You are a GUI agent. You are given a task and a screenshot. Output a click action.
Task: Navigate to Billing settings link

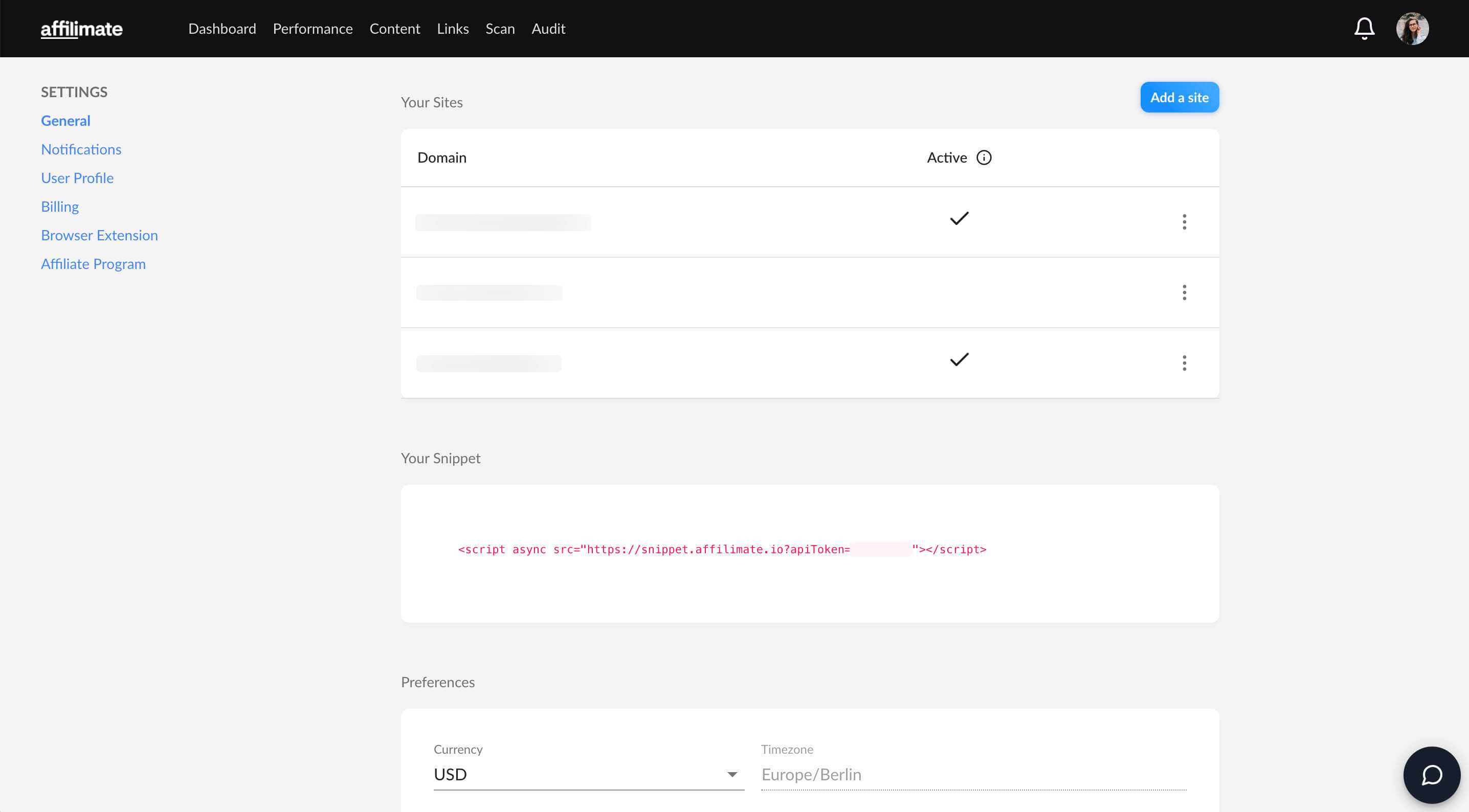pos(60,206)
